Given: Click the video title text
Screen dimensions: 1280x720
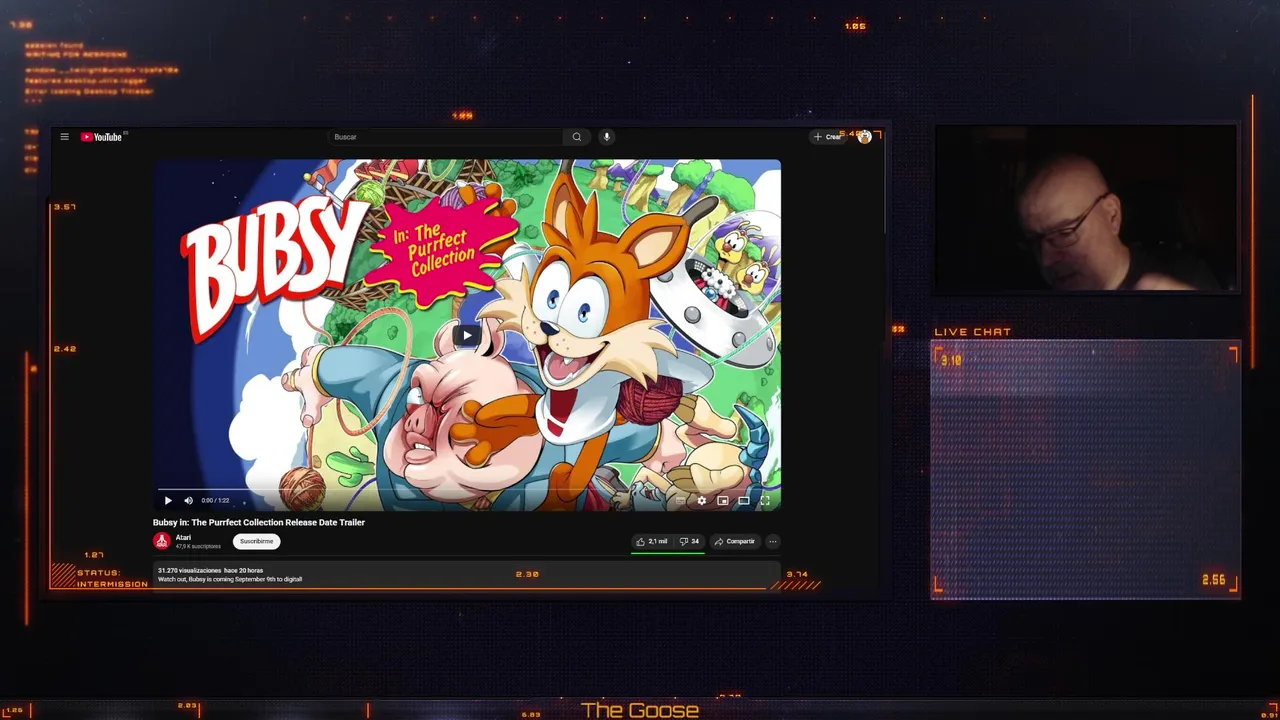Looking at the screenshot, I should [259, 522].
